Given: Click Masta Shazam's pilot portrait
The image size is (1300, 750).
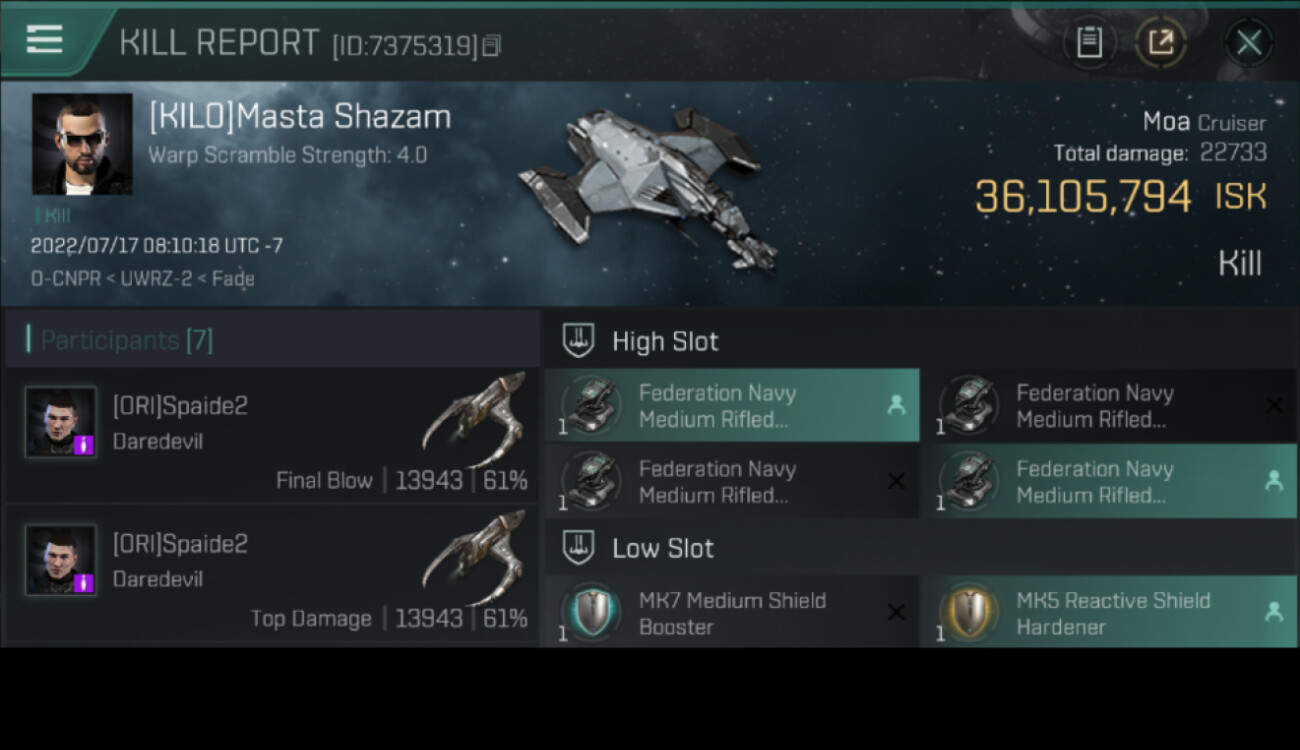Looking at the screenshot, I should [x=82, y=144].
